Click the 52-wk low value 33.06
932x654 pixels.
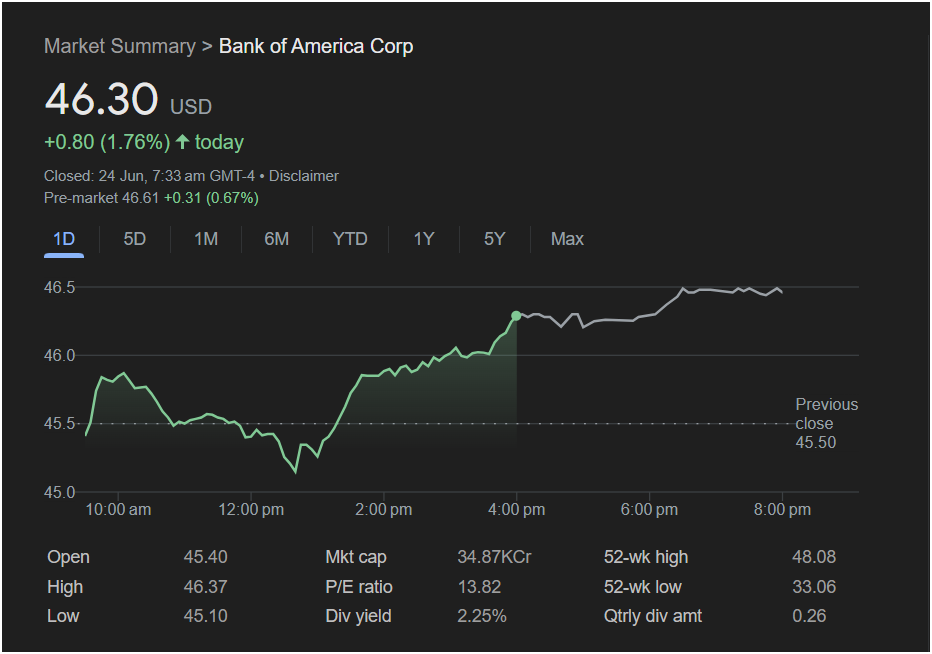pyautogui.click(x=814, y=587)
